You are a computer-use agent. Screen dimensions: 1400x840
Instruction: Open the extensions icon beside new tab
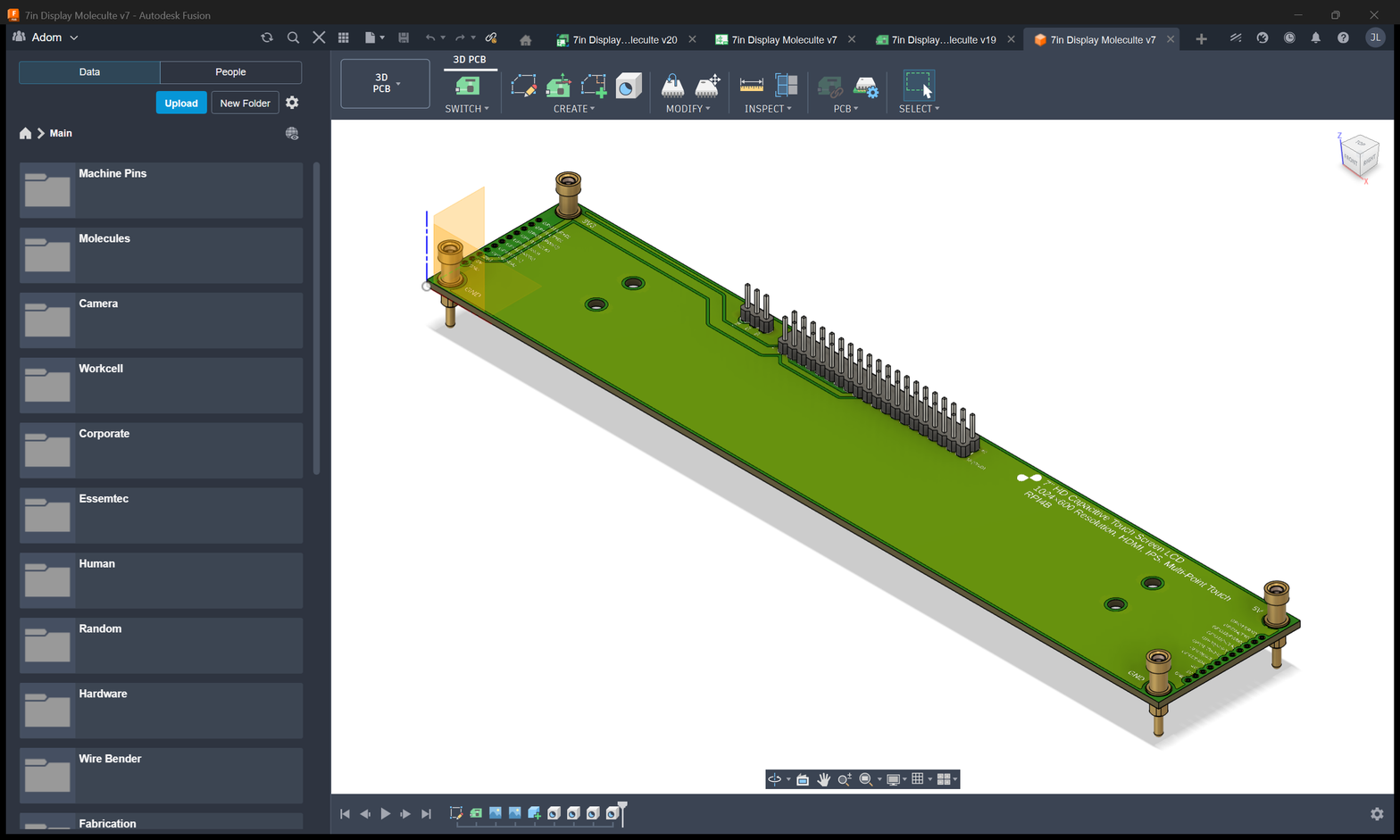[x=1236, y=37]
